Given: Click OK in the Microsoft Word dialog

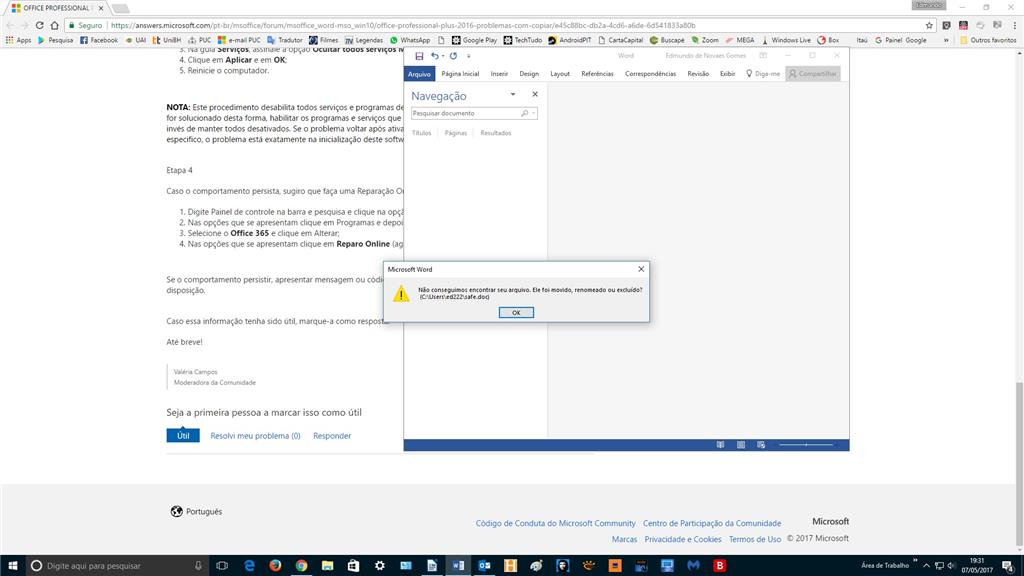Looking at the screenshot, I should [516, 312].
